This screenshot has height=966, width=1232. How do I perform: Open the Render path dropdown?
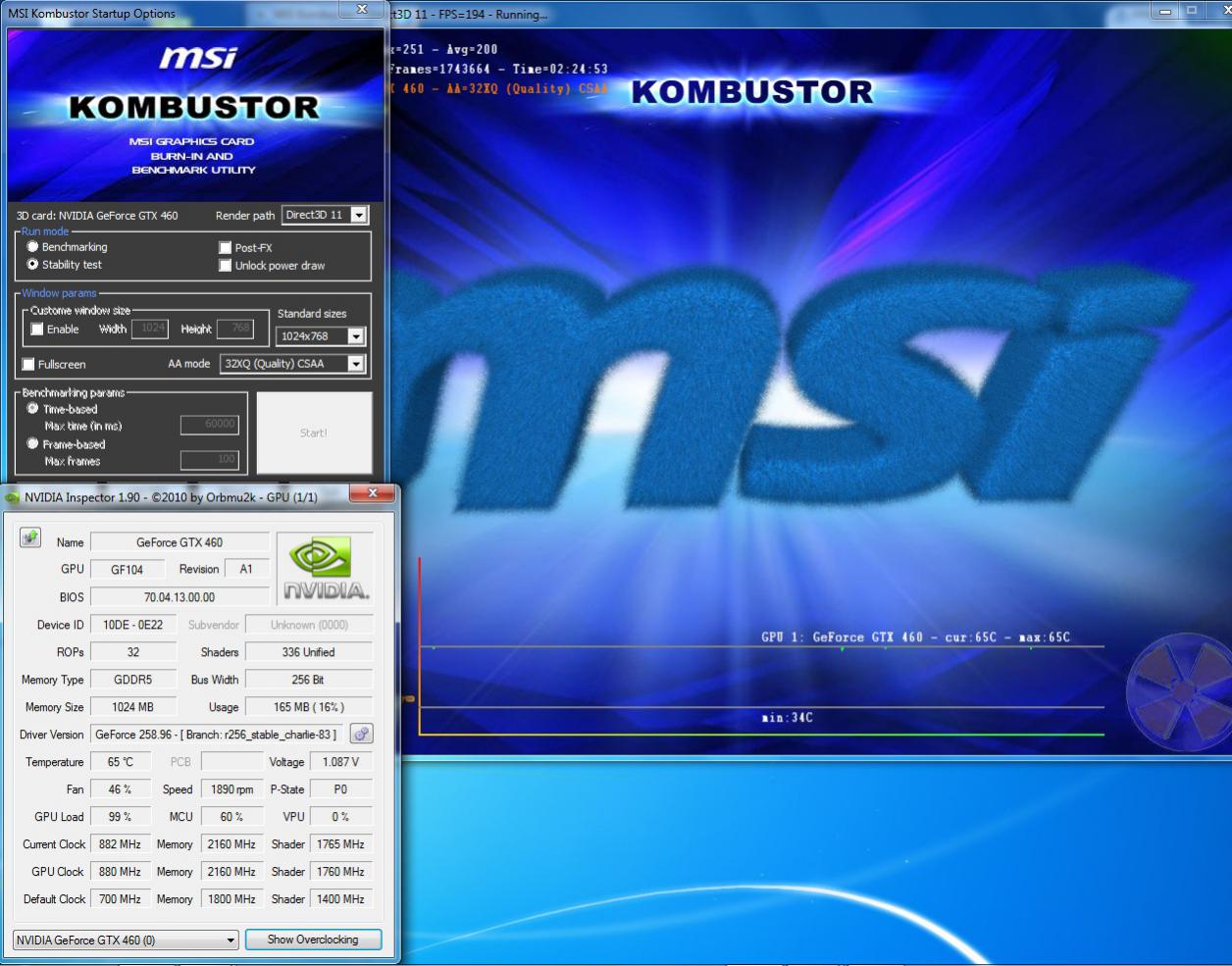(325, 215)
